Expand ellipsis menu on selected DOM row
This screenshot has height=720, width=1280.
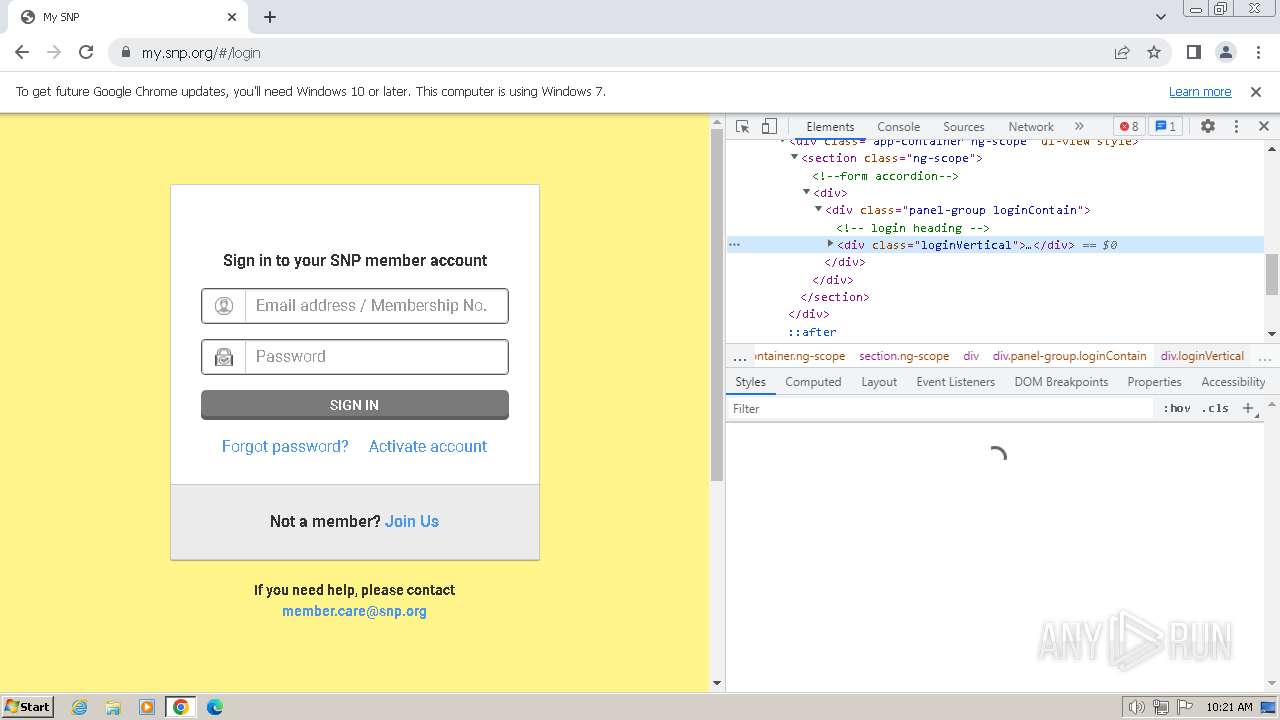pos(734,244)
